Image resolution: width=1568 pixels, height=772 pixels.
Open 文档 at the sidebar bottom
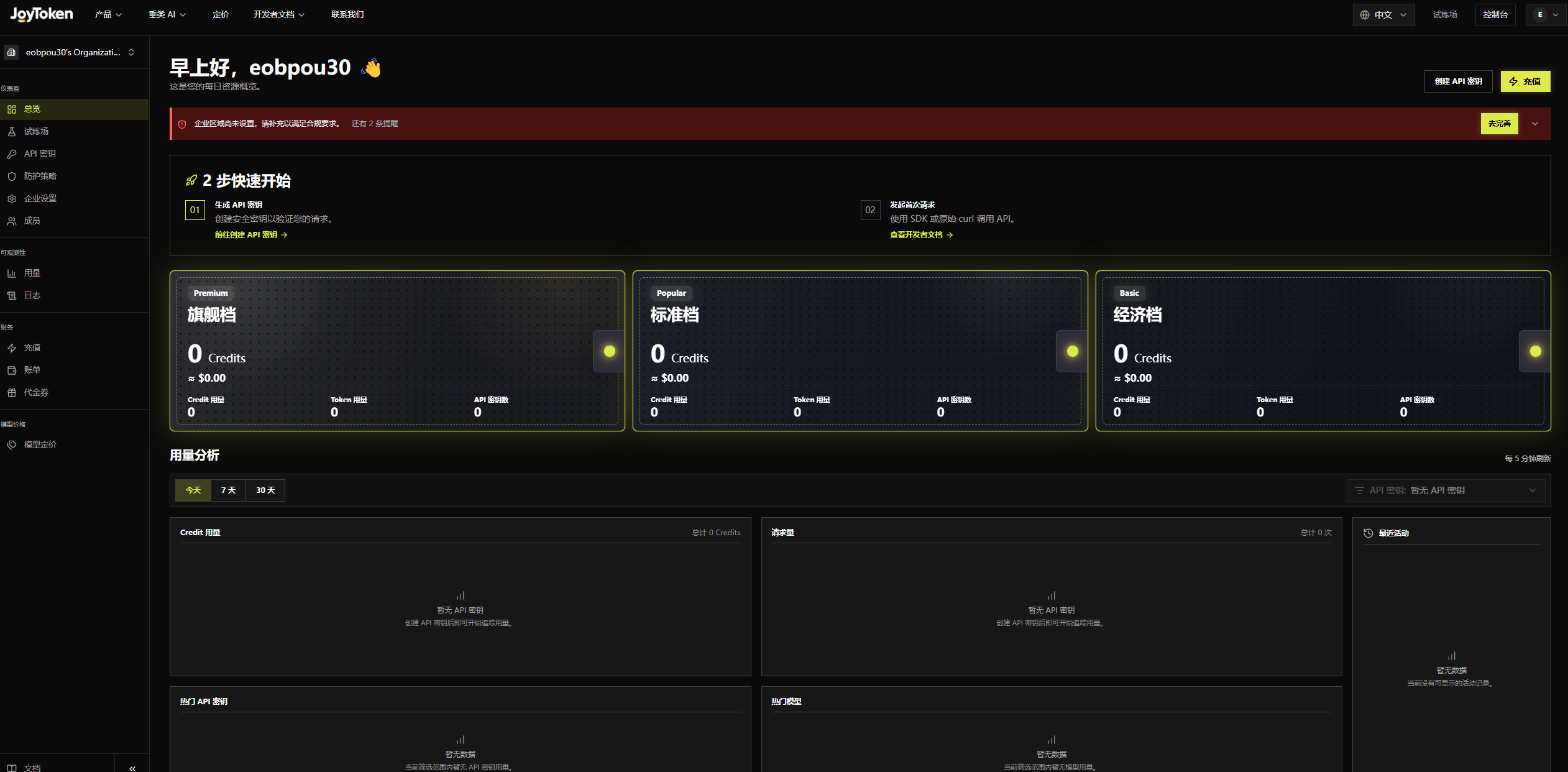point(57,768)
